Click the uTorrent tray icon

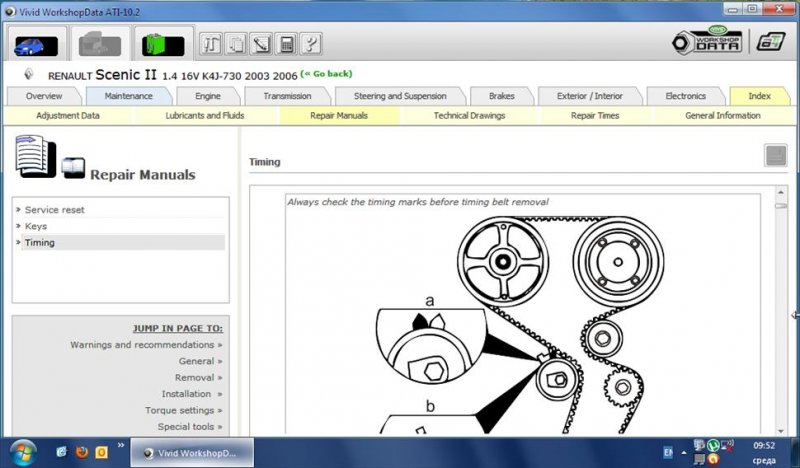pyautogui.click(x=713, y=445)
